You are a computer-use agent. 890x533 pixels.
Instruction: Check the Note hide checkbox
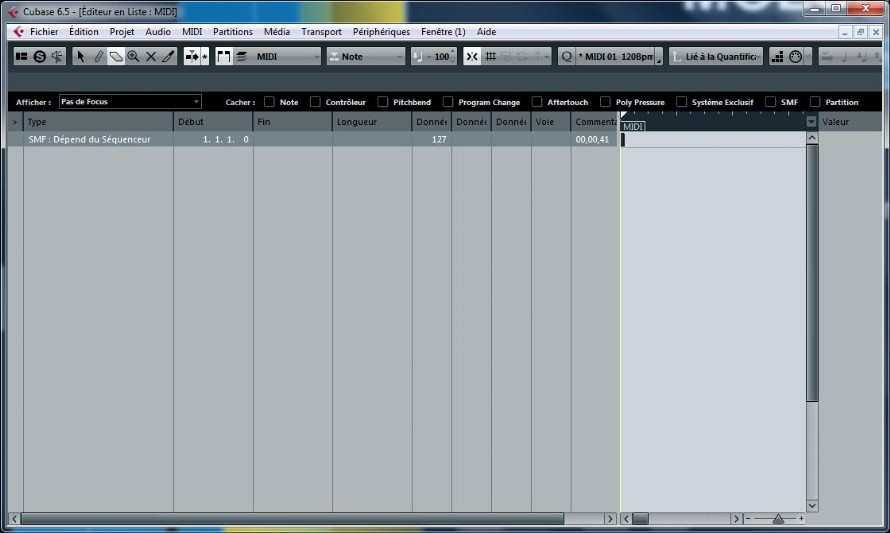[x=269, y=102]
